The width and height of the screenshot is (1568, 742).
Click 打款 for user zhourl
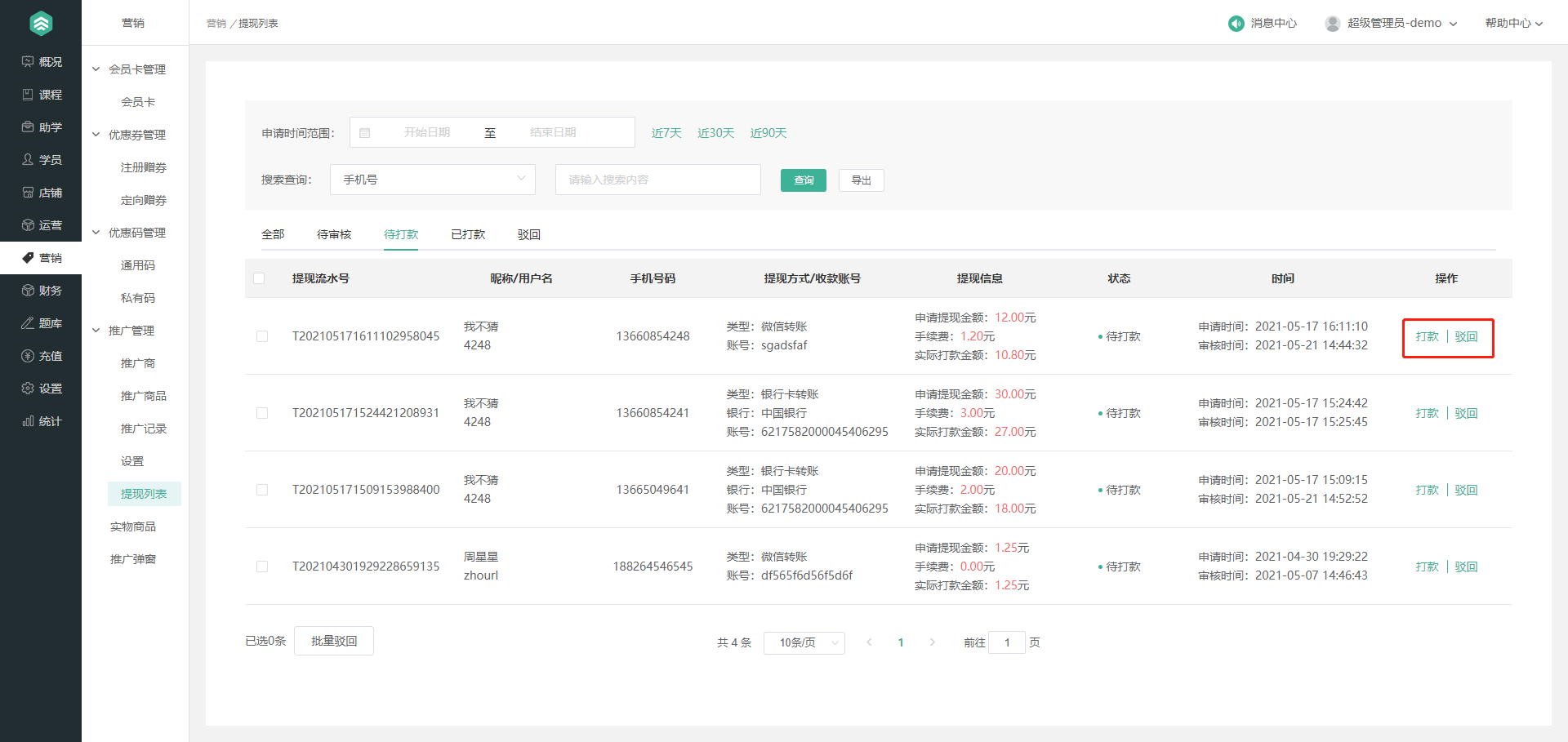tap(1428, 566)
